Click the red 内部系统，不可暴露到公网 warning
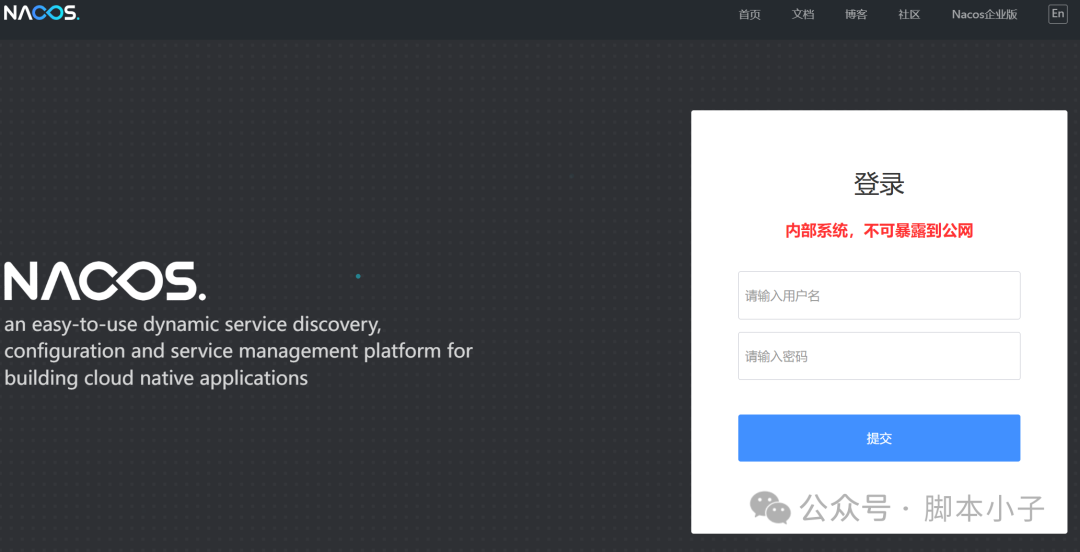The width and height of the screenshot is (1080, 552). pos(879,232)
